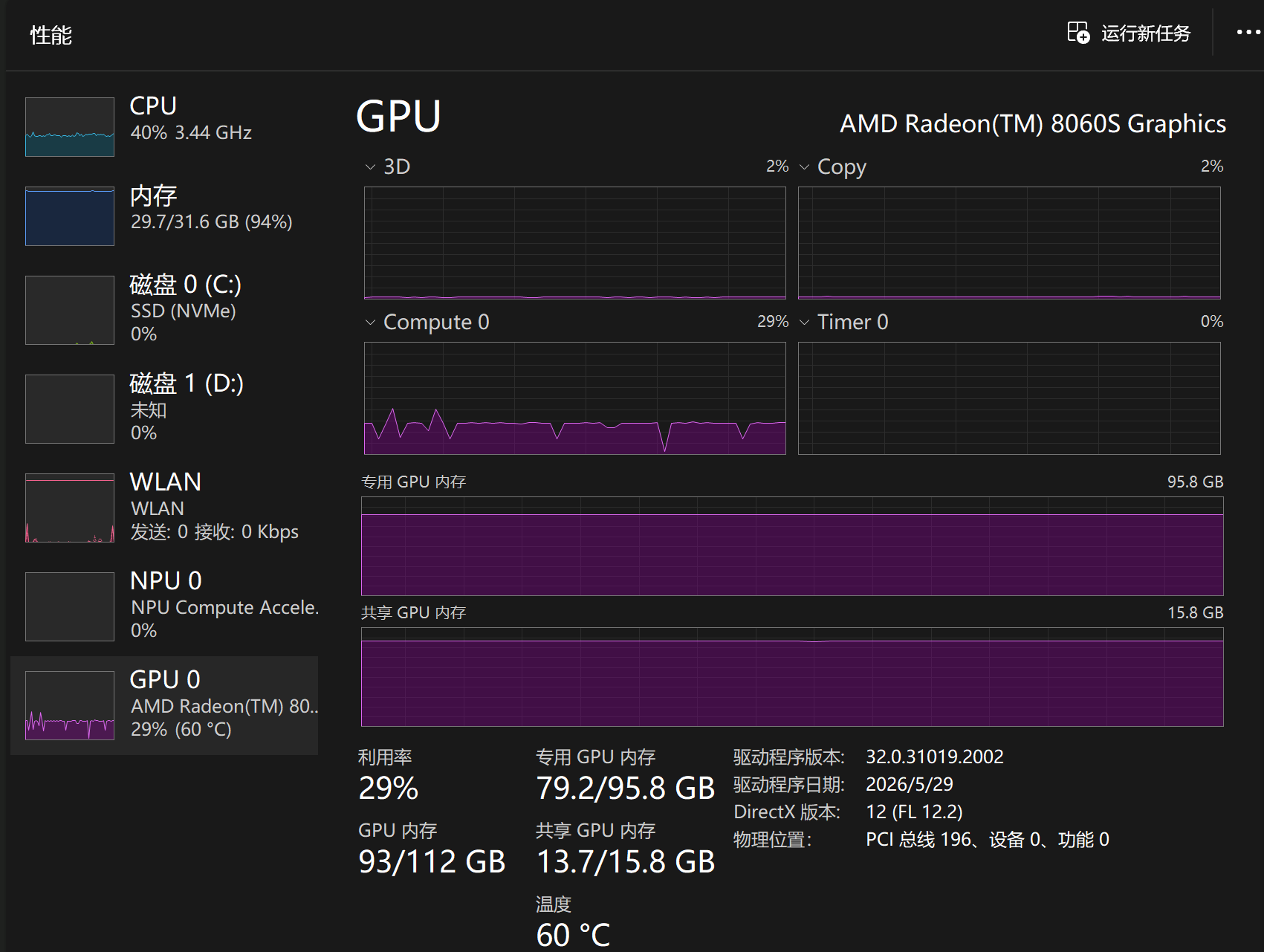Open the Timer 0 engine dropdown chevron
Screen dimensions: 1264x952
tap(804, 323)
